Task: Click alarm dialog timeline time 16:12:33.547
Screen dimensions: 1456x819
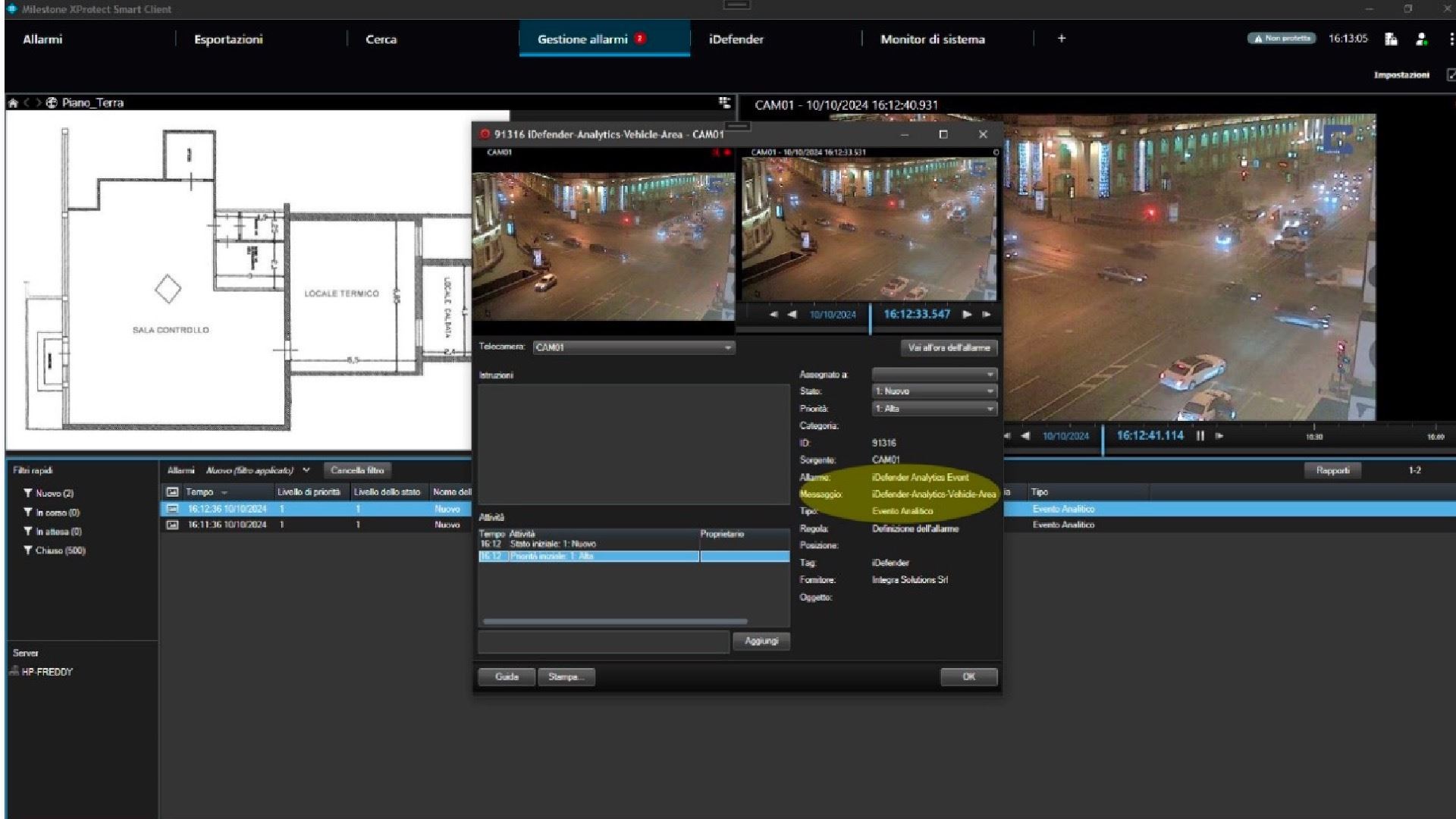Action: click(x=917, y=314)
